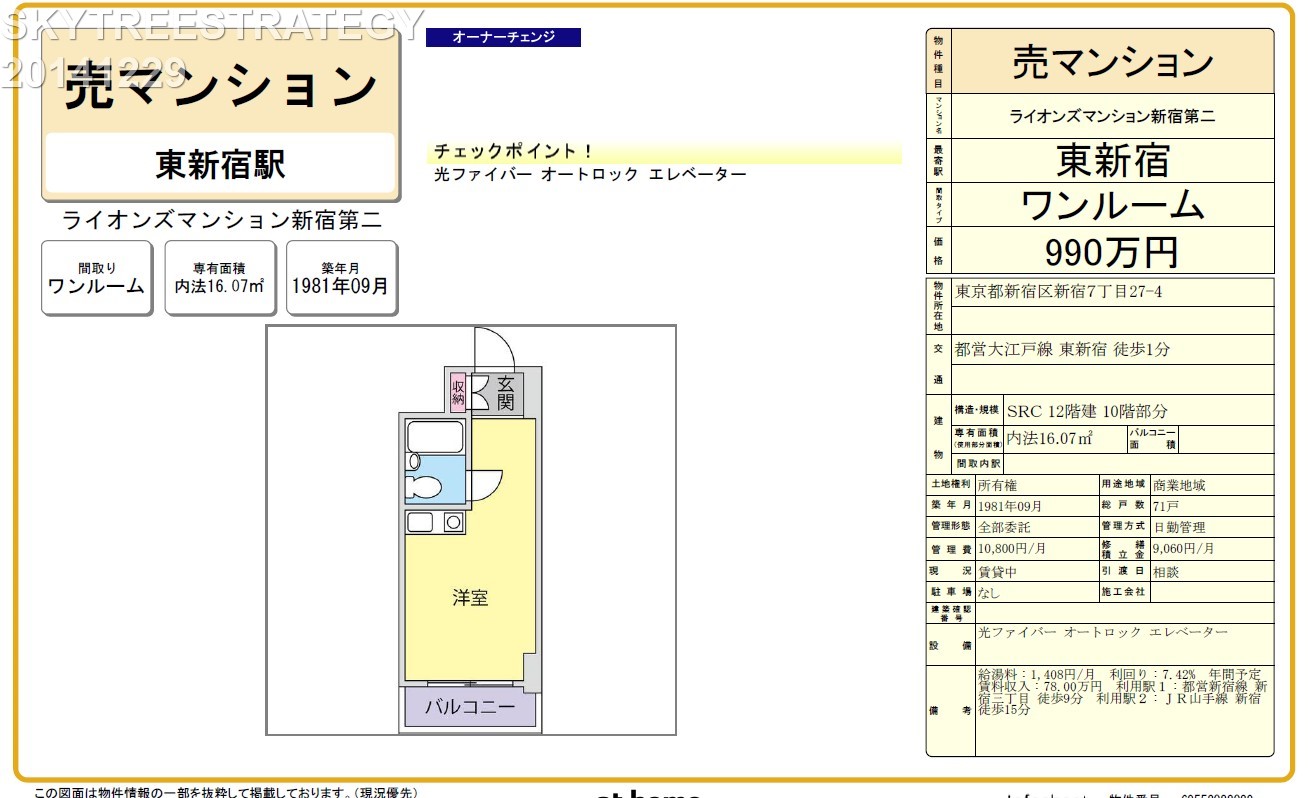Click the チェックポイント！ heading
The image size is (1312, 798).
(514, 152)
